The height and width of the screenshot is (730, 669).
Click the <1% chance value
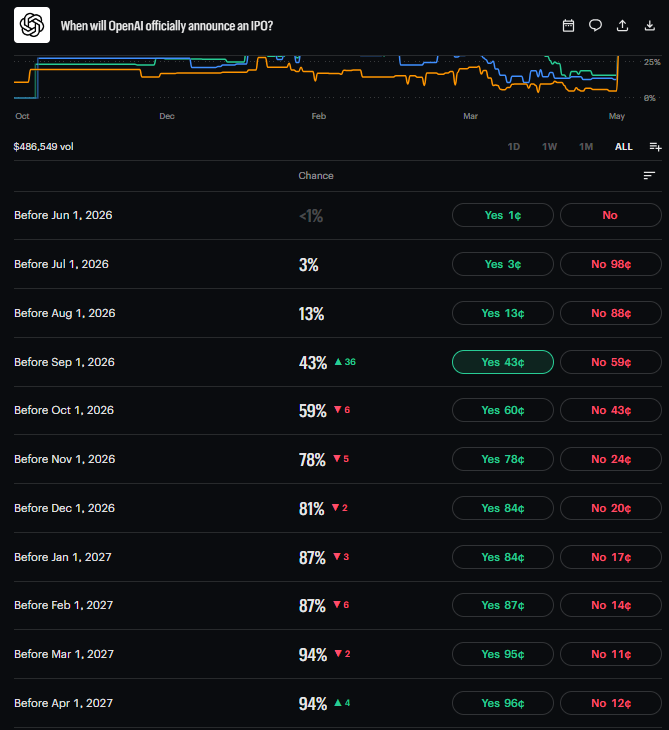pos(311,216)
